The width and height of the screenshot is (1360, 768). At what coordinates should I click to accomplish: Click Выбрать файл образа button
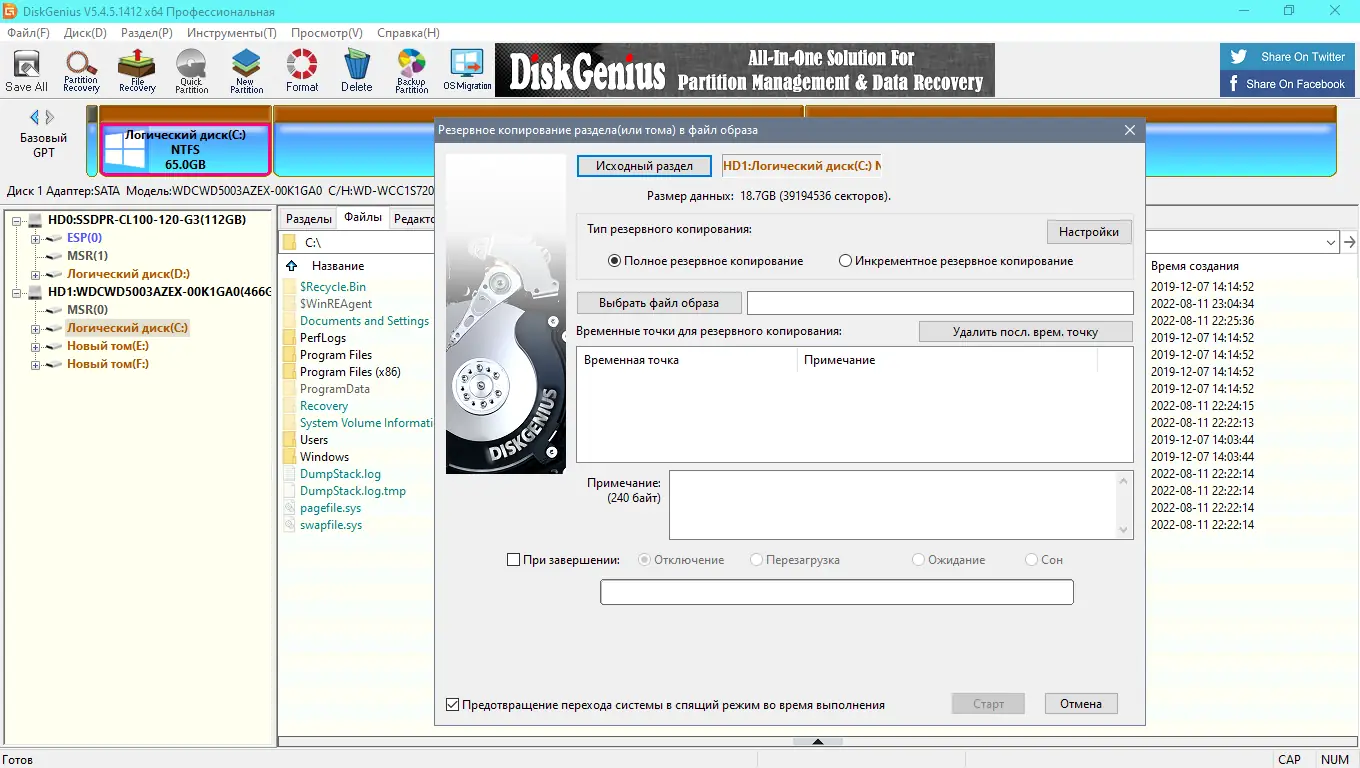(x=660, y=303)
